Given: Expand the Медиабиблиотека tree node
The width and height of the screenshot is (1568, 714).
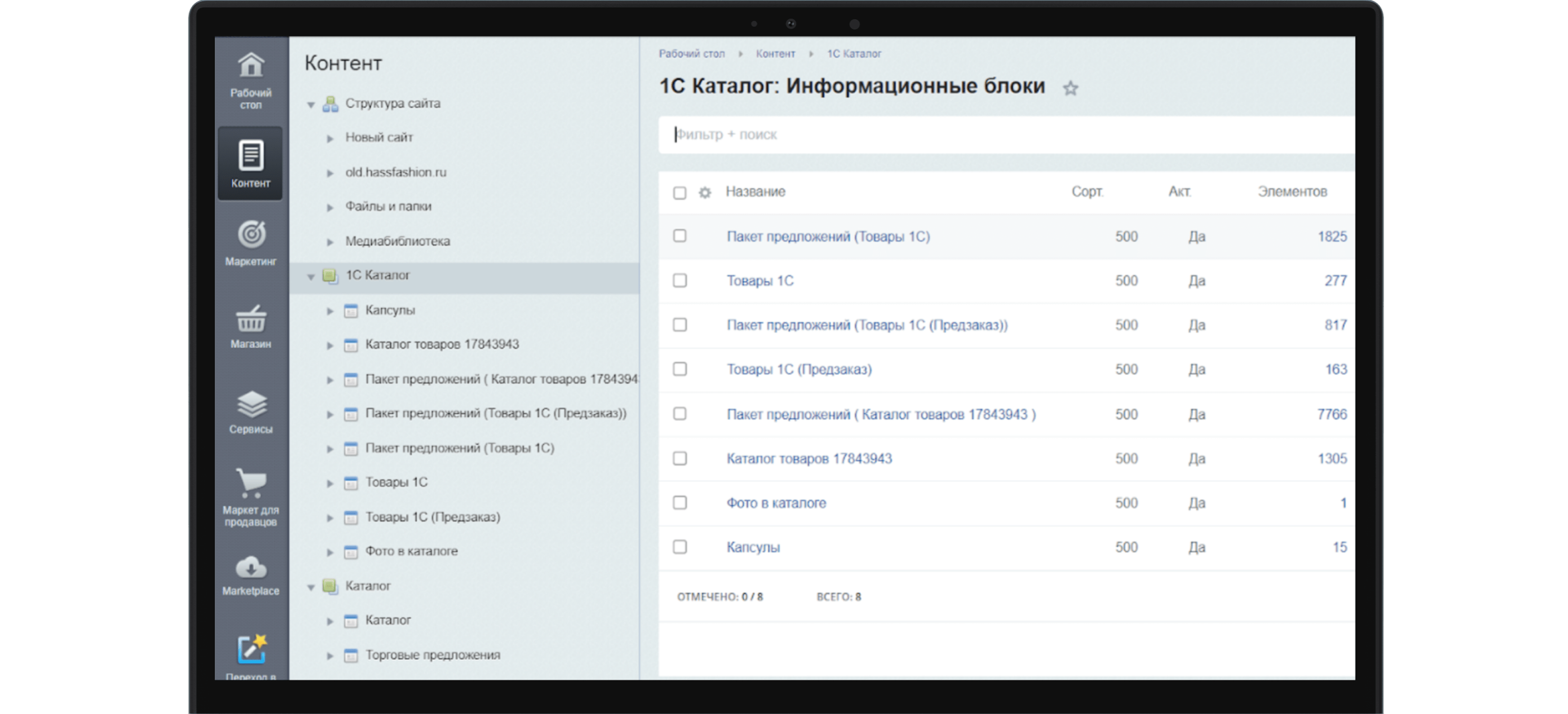Looking at the screenshot, I should [x=330, y=242].
